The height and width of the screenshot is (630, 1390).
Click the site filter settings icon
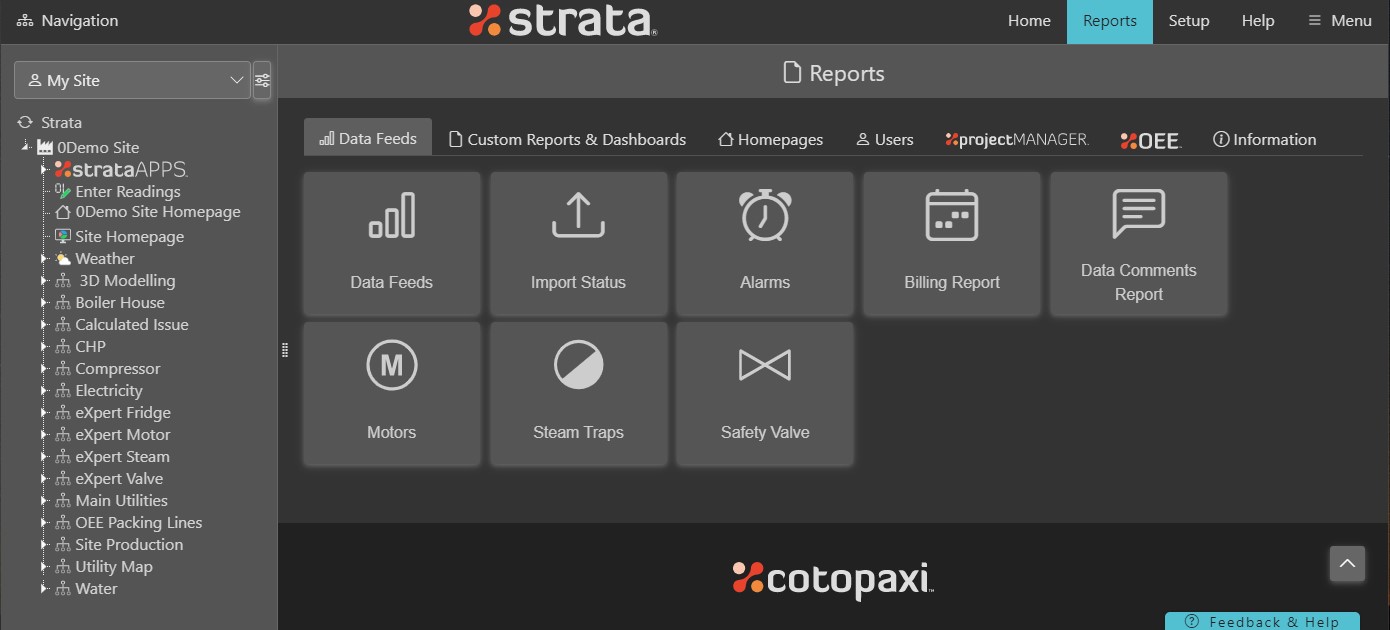click(x=262, y=81)
